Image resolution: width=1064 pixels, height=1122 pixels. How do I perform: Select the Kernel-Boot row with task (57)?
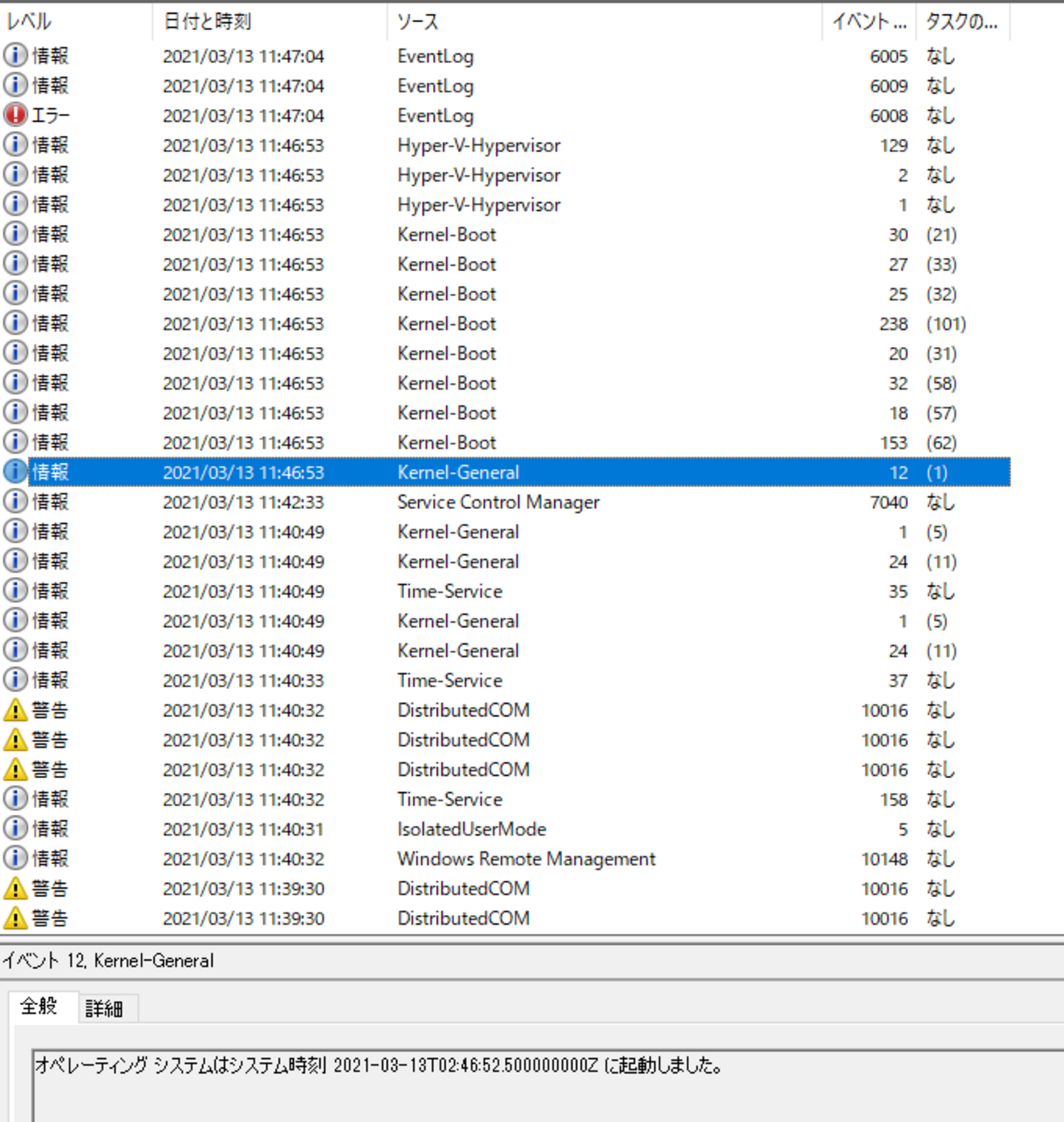click(506, 412)
